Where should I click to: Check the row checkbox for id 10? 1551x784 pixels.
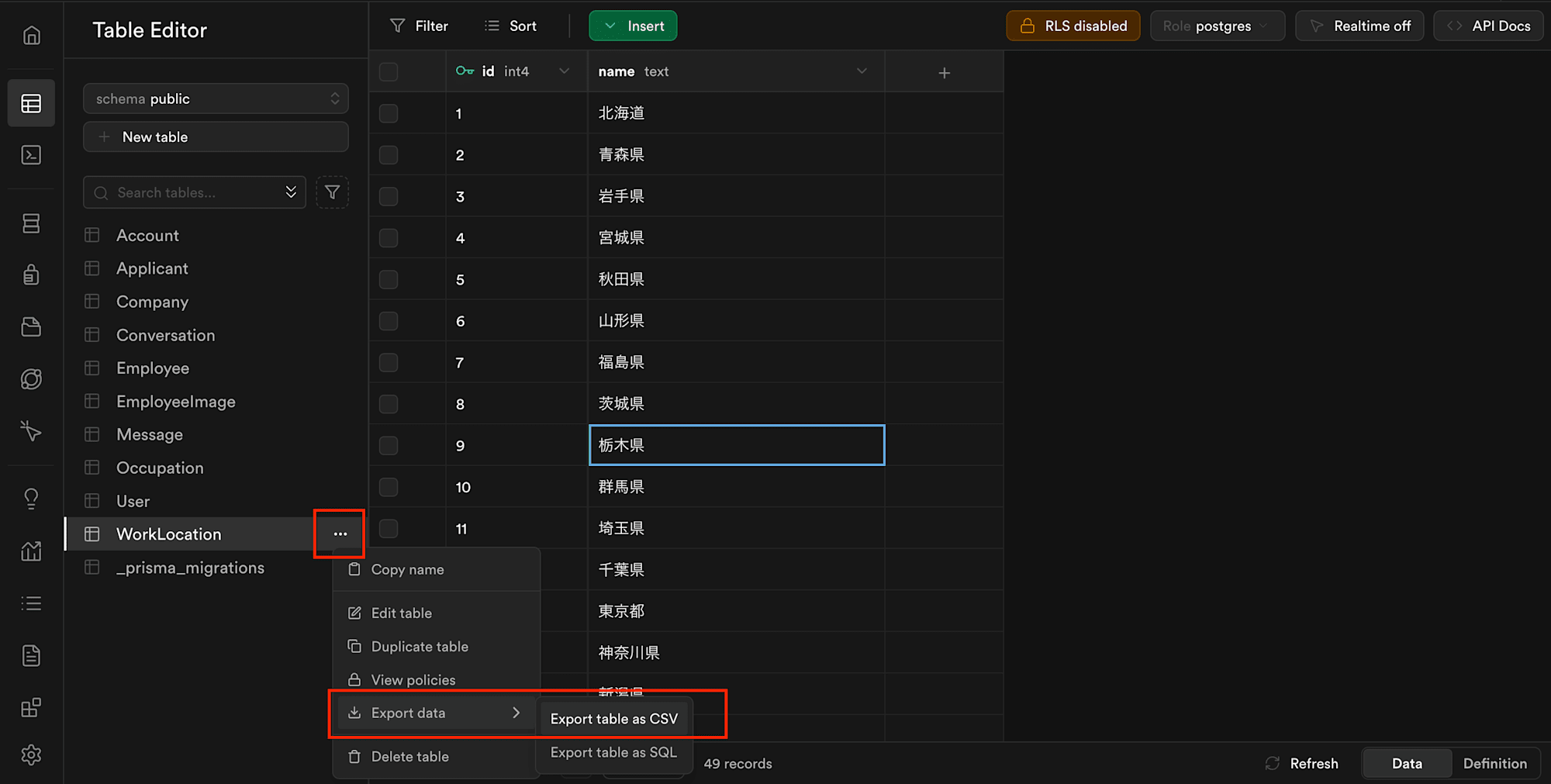coord(389,487)
